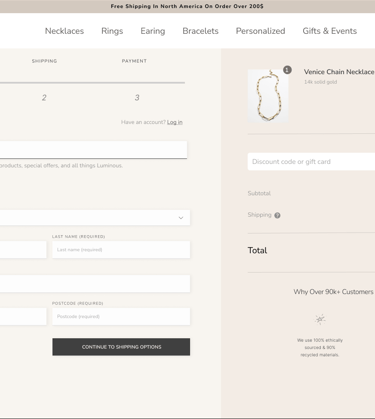Open the Venice Chain Necklace thumbnail

pyautogui.click(x=268, y=96)
